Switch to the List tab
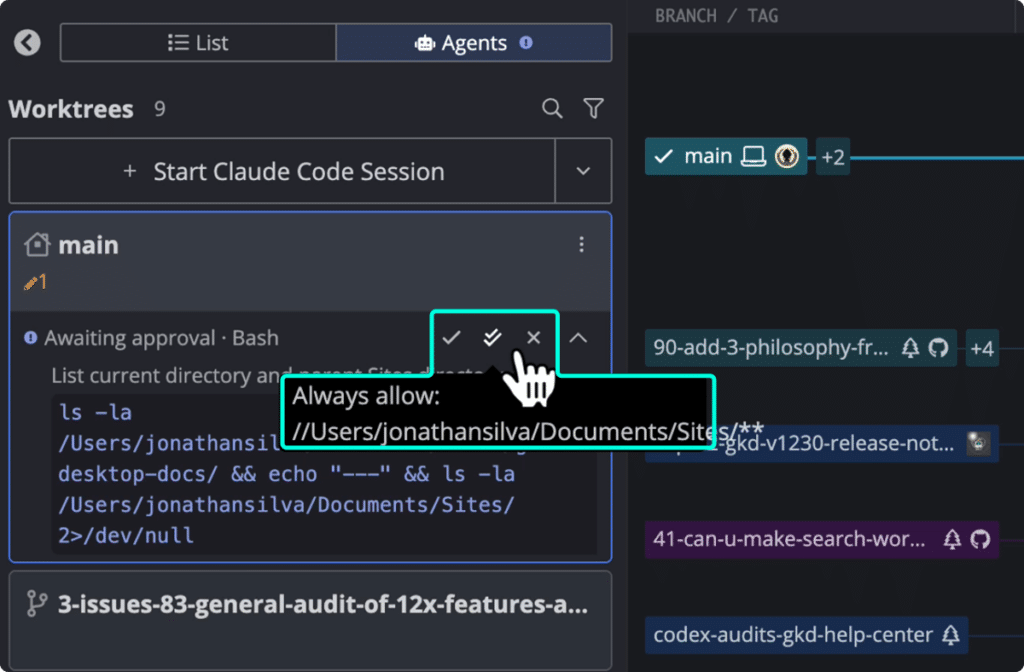The height and width of the screenshot is (672, 1024). click(x=198, y=43)
